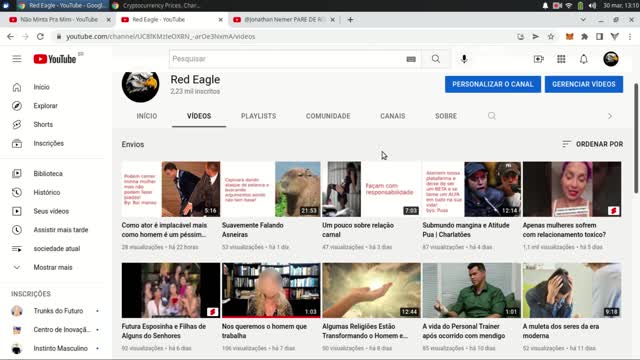The height and width of the screenshot is (360, 640).
Task: Open video titled Suavemente Falando Asneiras
Action: coord(252,230)
